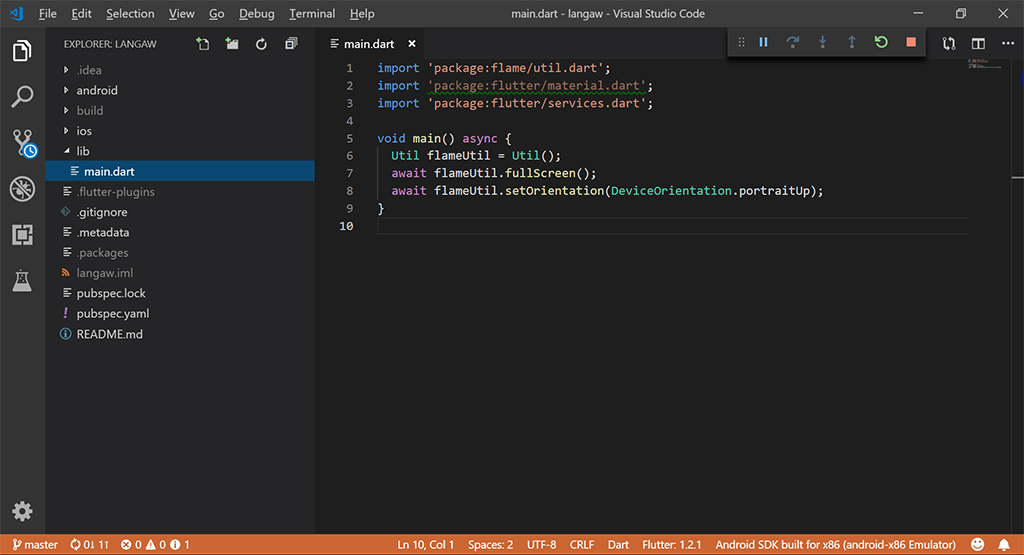Pause the running debug session
1024x555 pixels.
(x=763, y=42)
